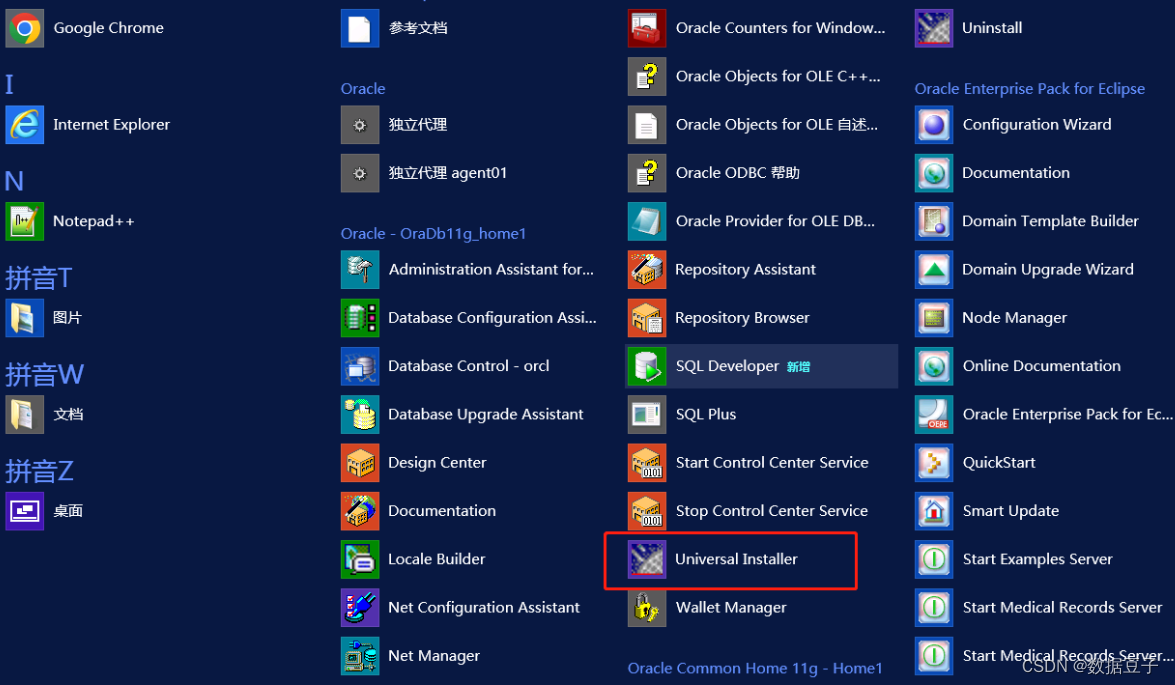Image resolution: width=1175 pixels, height=685 pixels.
Task: Open QuickStart icon
Action: [x=934, y=463]
